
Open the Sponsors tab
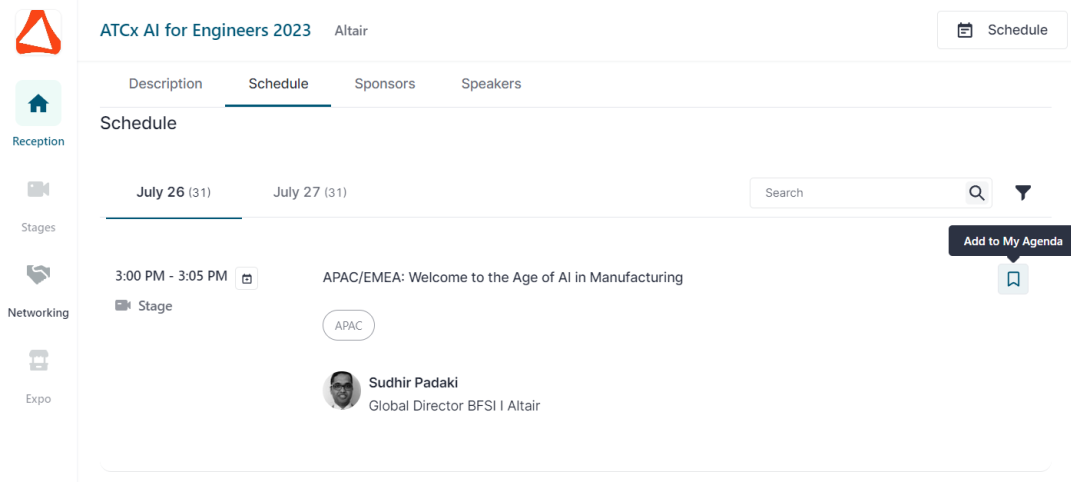click(385, 84)
